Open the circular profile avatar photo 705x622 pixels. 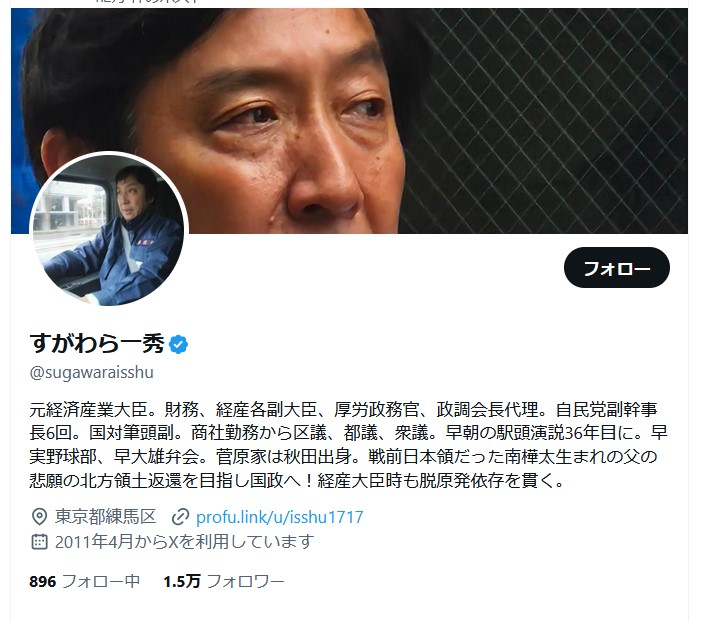point(108,230)
